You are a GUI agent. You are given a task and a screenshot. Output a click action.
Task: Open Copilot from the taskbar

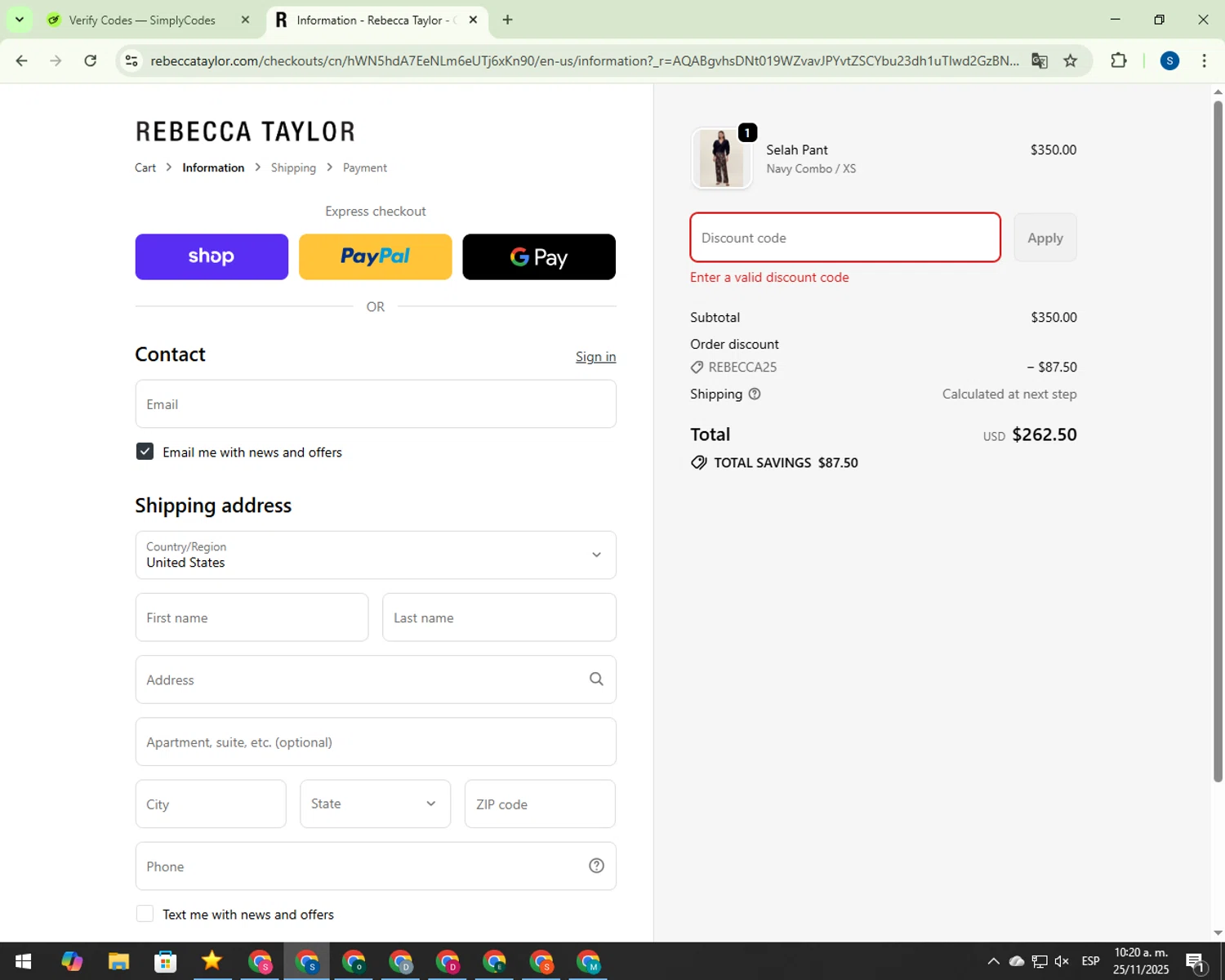click(72, 961)
